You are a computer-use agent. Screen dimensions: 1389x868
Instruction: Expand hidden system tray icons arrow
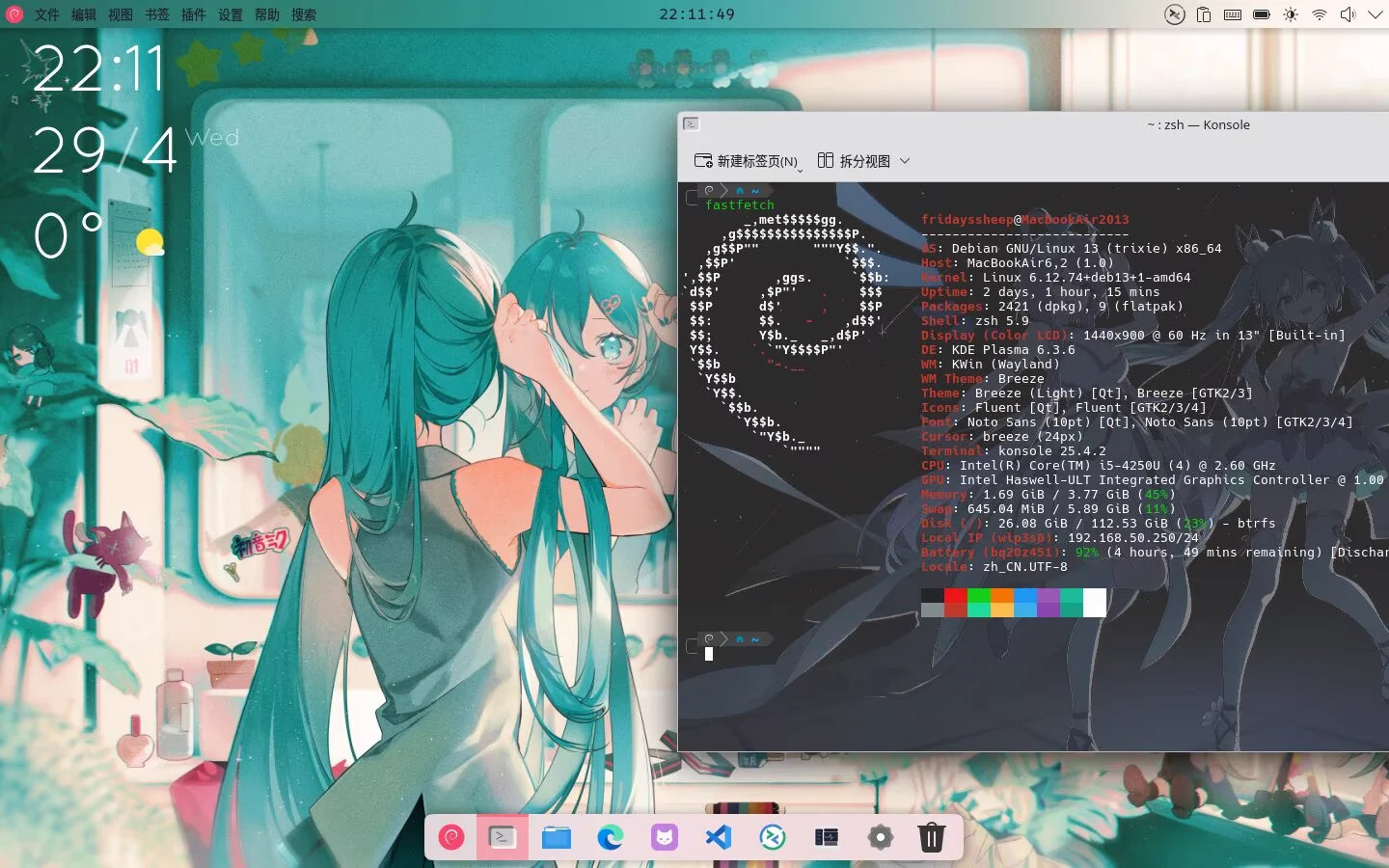click(1375, 14)
